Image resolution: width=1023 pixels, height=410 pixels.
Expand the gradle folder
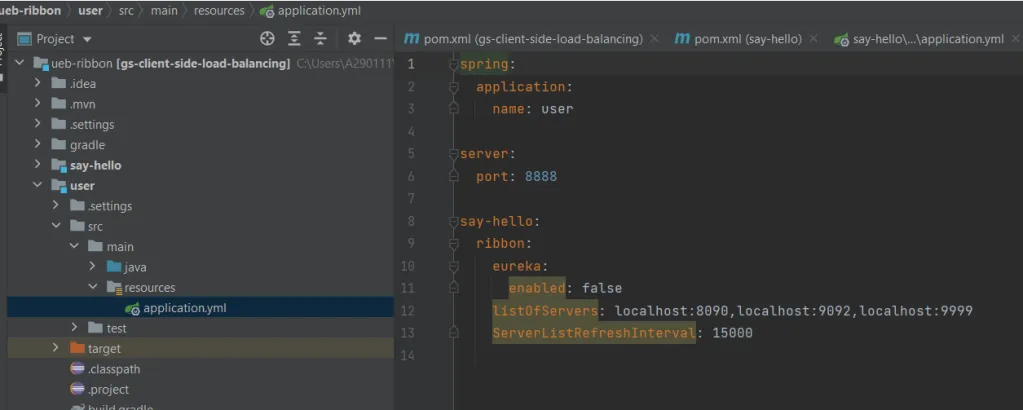37,144
